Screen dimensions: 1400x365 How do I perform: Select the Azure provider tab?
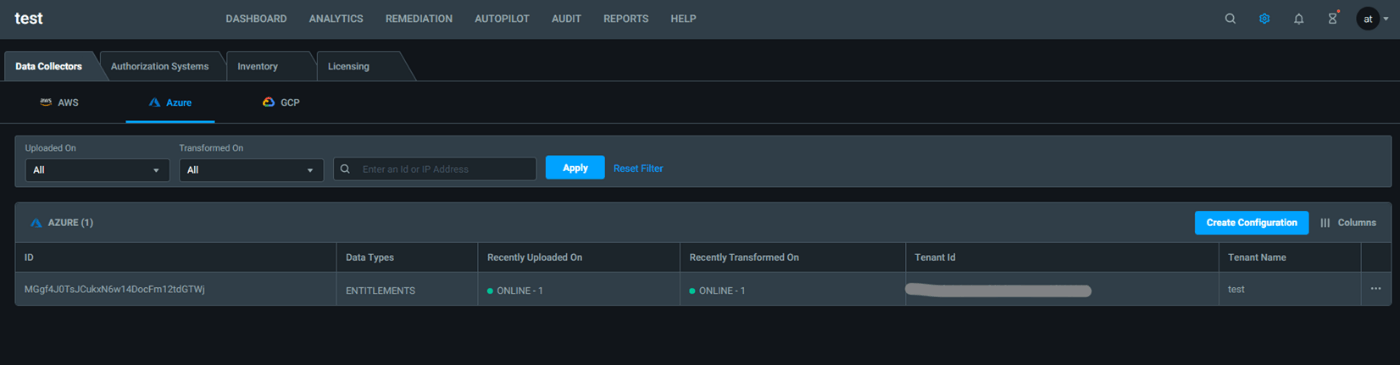[170, 102]
